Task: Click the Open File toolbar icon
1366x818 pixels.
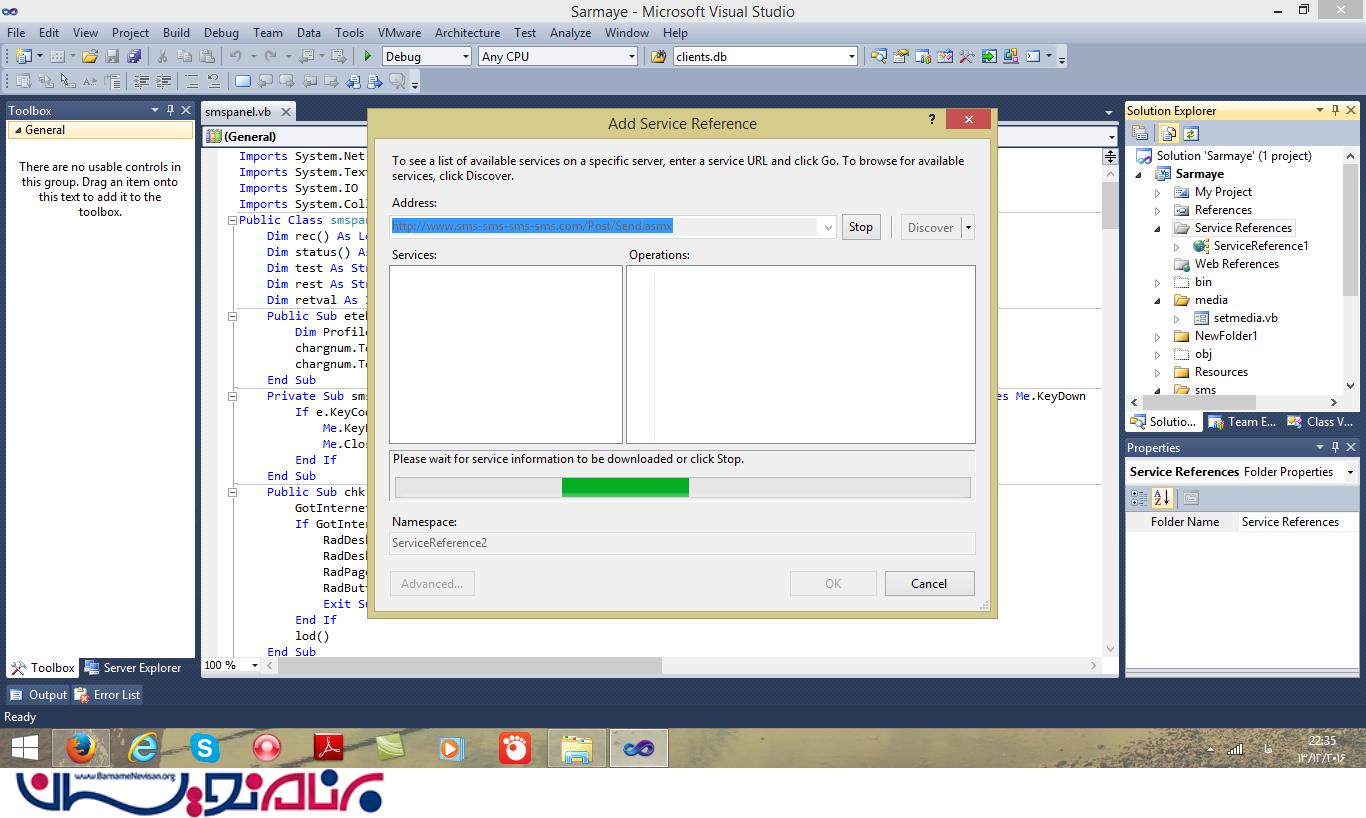Action: [90, 57]
